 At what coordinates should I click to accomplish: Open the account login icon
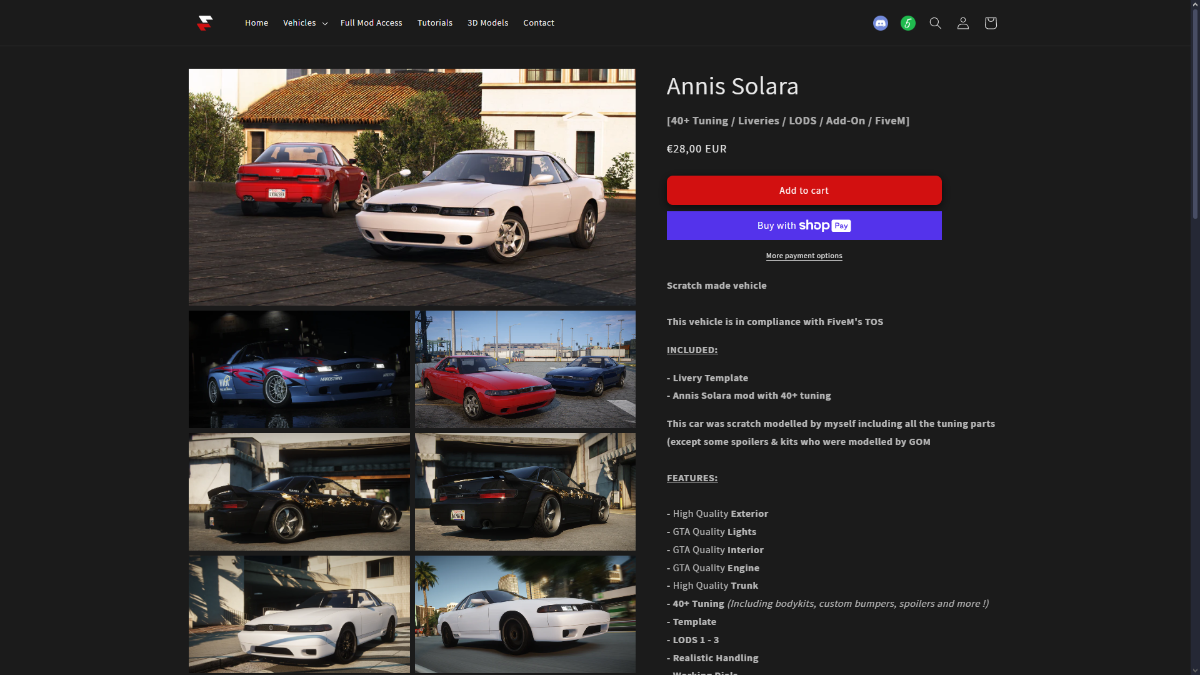tap(963, 23)
